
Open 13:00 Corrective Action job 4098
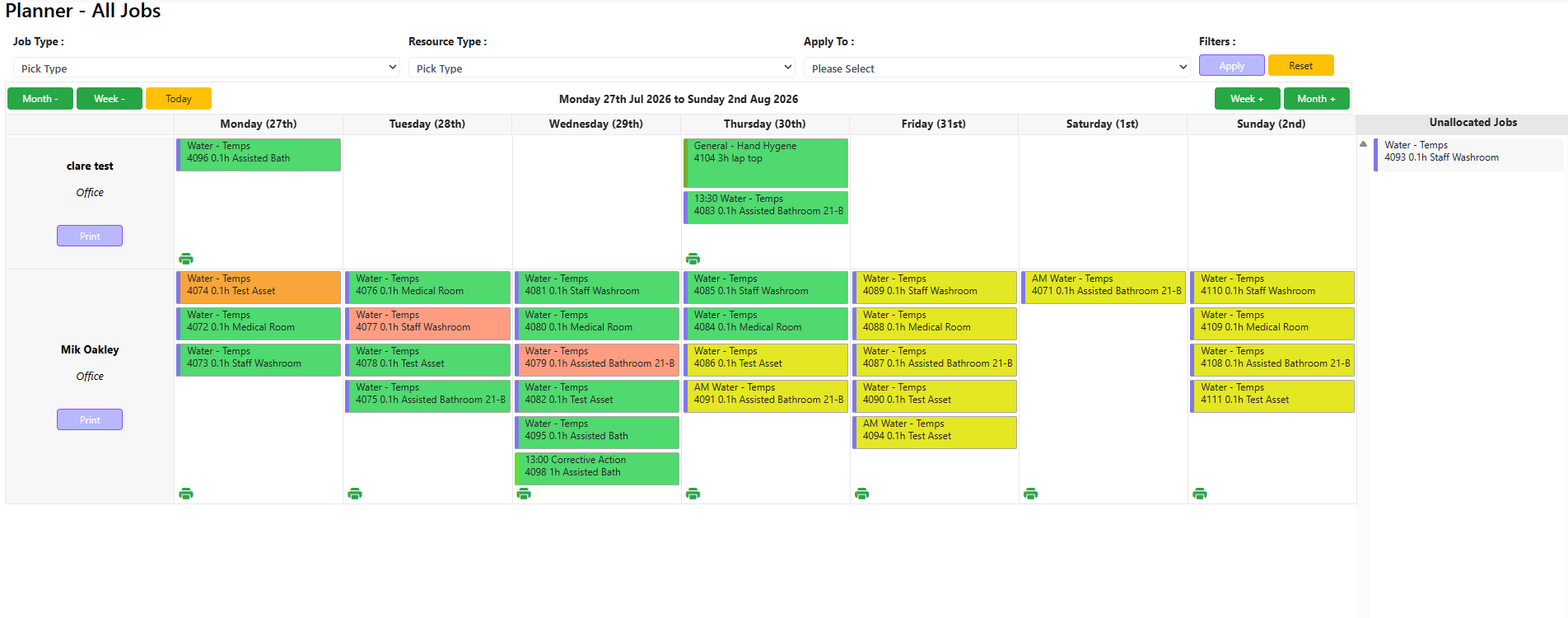(x=596, y=469)
